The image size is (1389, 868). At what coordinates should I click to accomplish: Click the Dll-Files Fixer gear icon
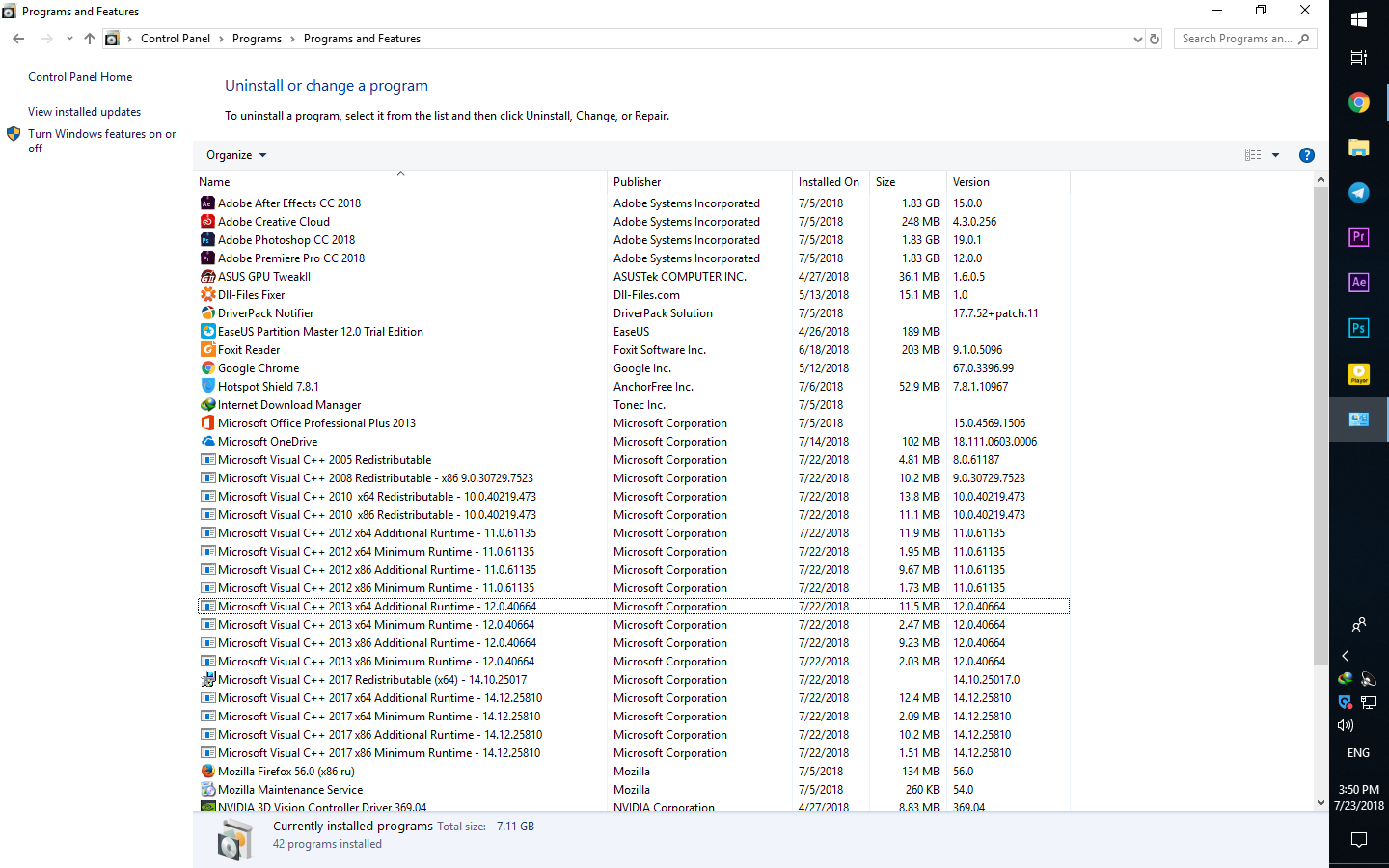[x=207, y=295]
